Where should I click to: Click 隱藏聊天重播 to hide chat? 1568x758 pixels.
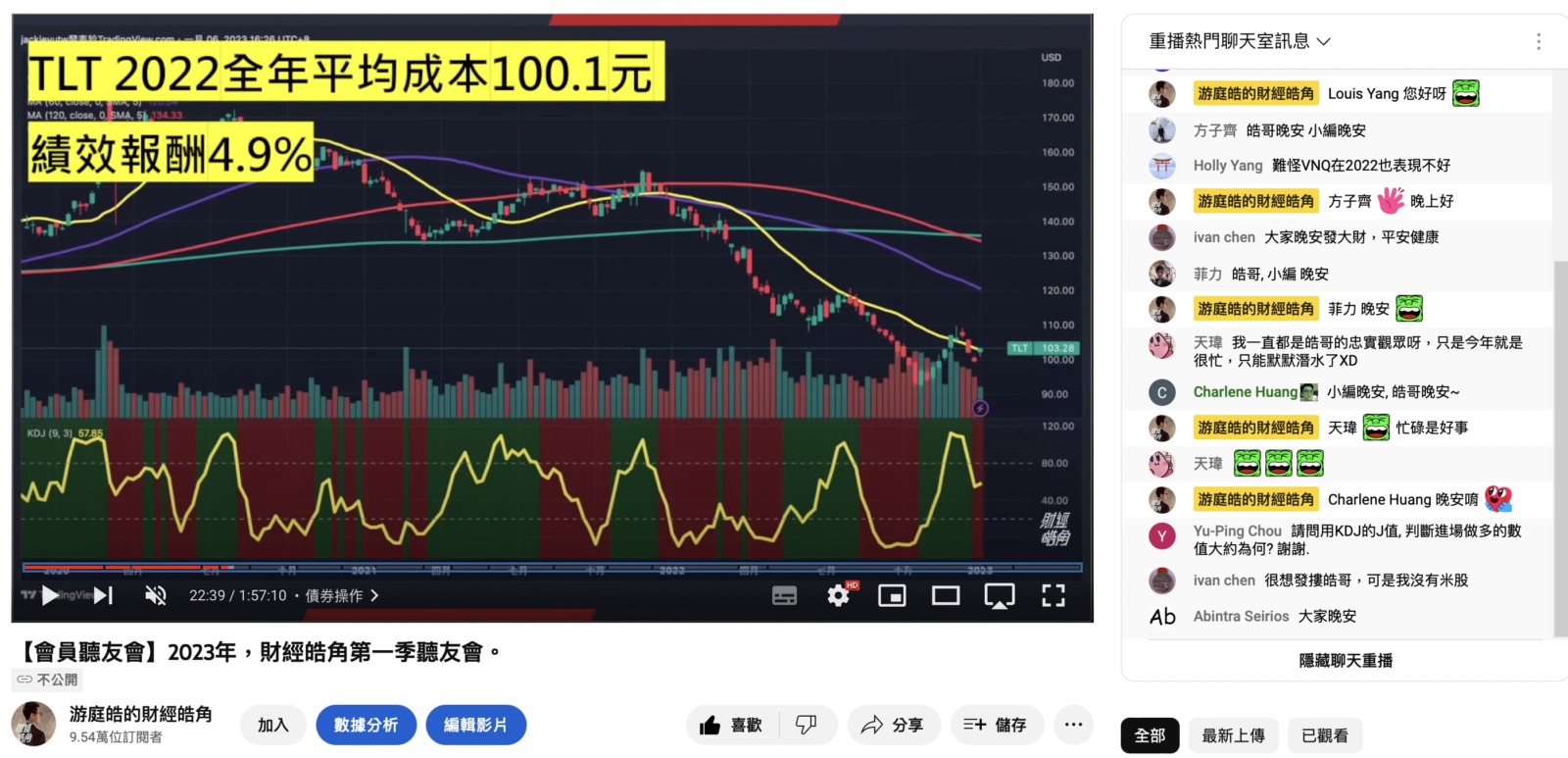coord(1345,661)
